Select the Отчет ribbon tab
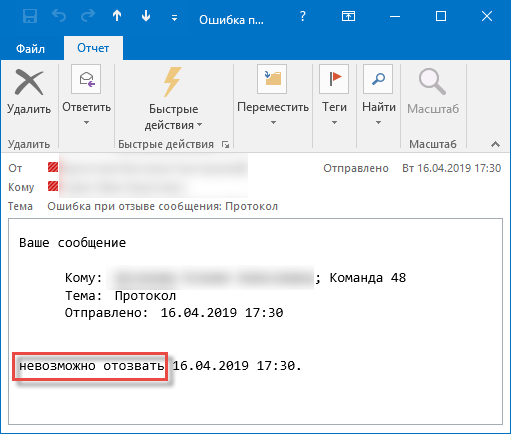Image resolution: width=511 pixels, height=434 pixels. [93, 48]
